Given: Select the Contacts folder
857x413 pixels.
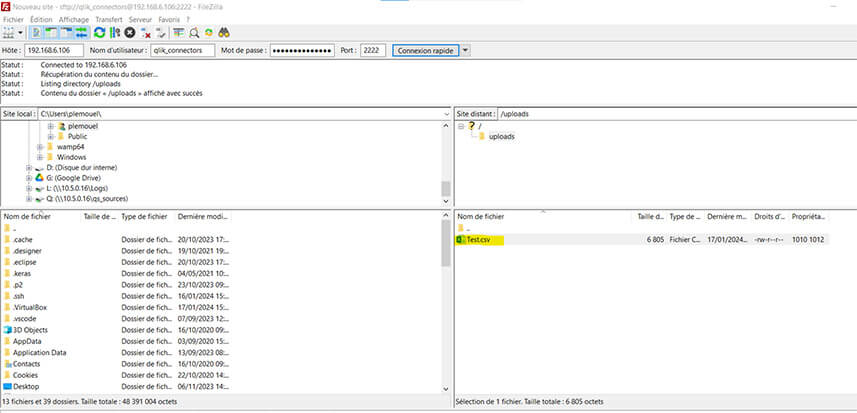Looking at the screenshot, I should click(26, 364).
